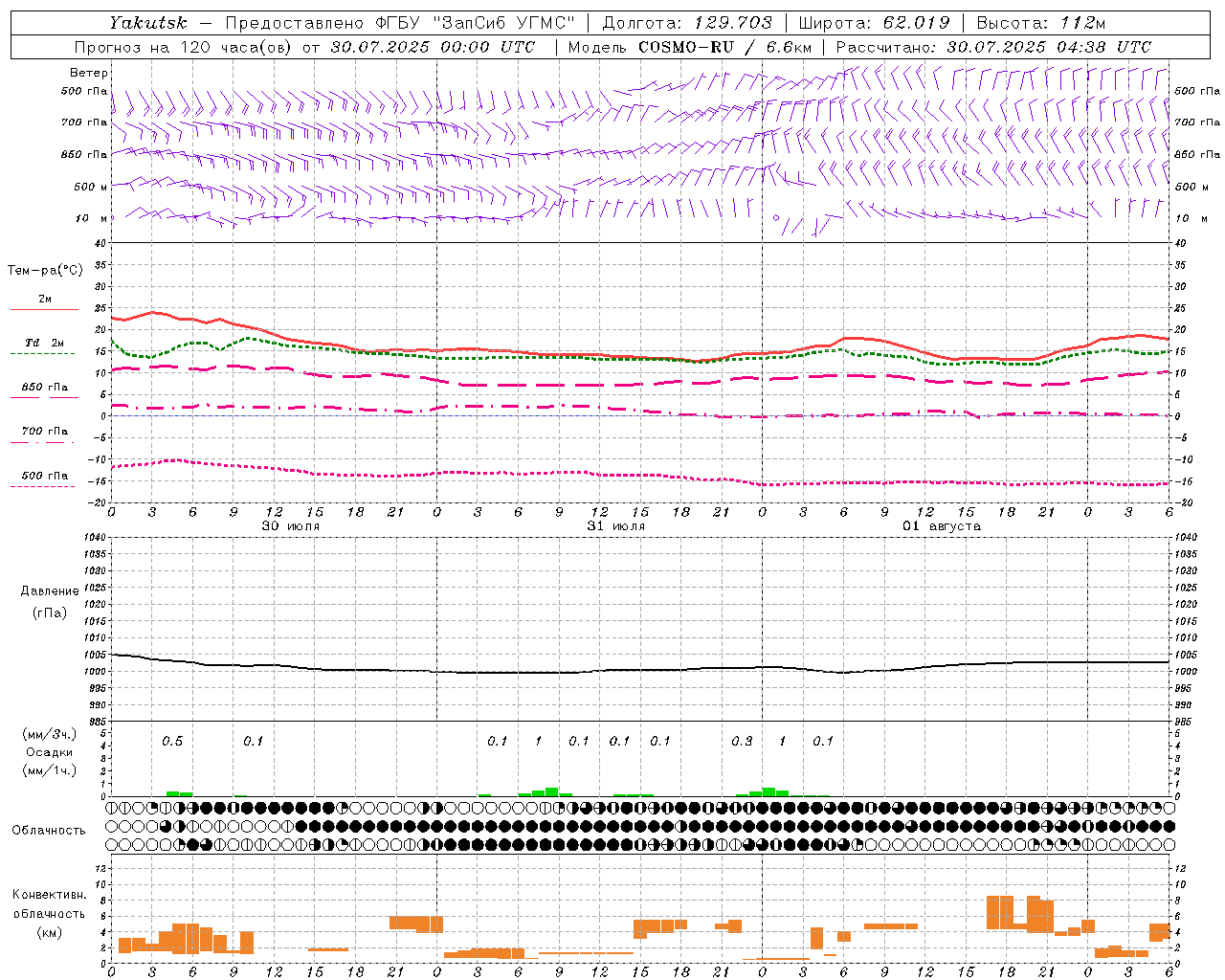The image size is (1225, 980).
Task: Click the Yakutsk station title
Action: 147,22
